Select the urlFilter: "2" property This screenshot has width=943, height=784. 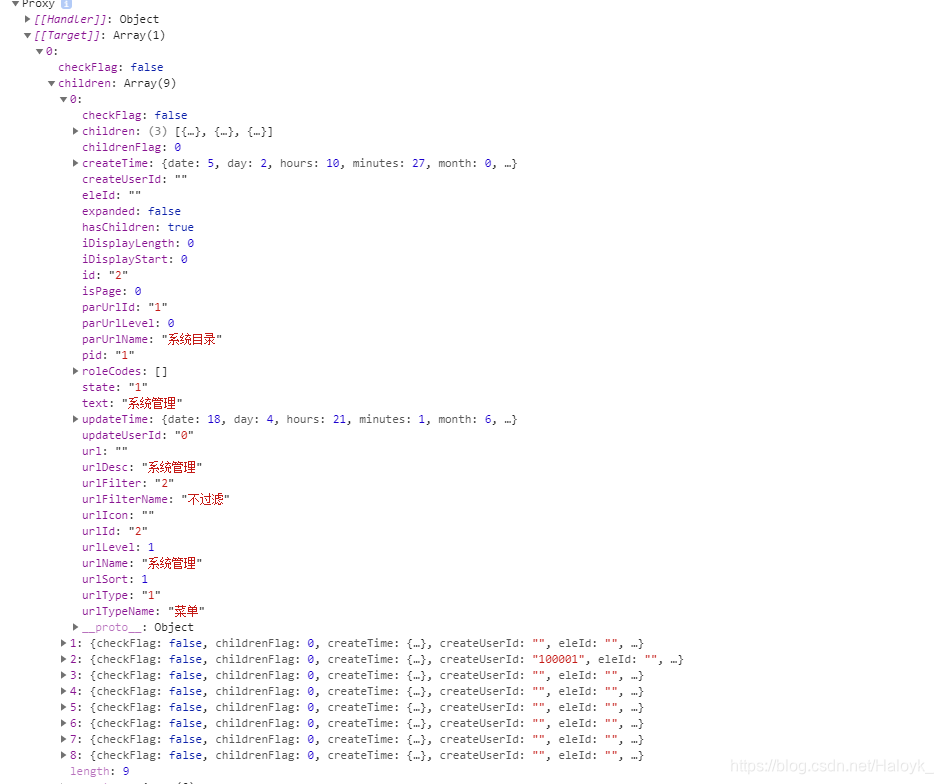[x=128, y=483]
